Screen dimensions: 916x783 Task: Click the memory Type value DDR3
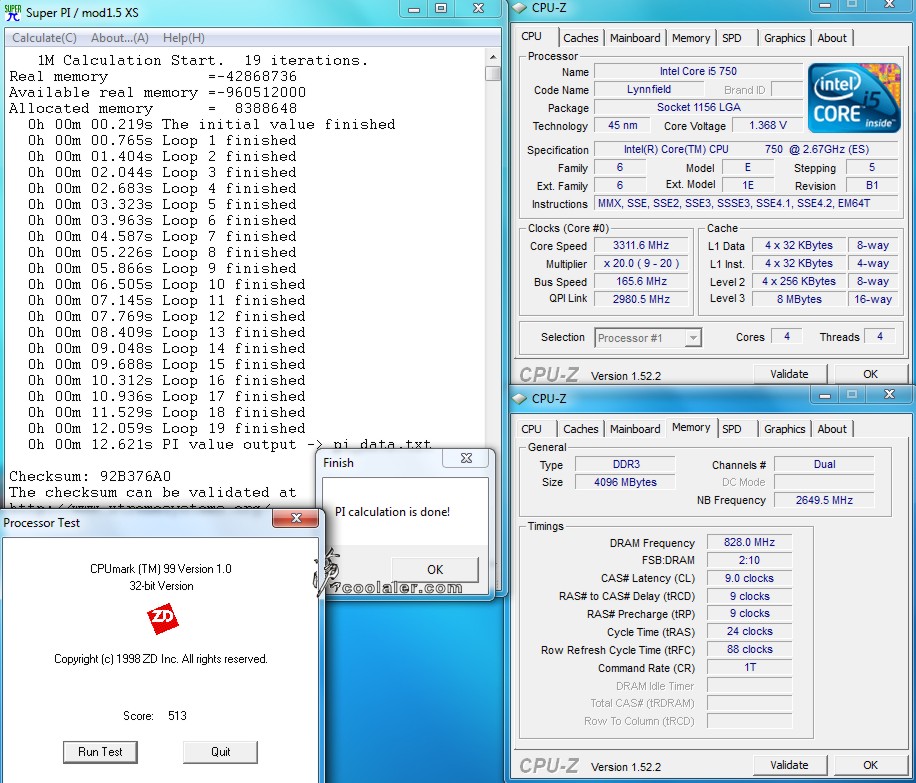tap(625, 465)
